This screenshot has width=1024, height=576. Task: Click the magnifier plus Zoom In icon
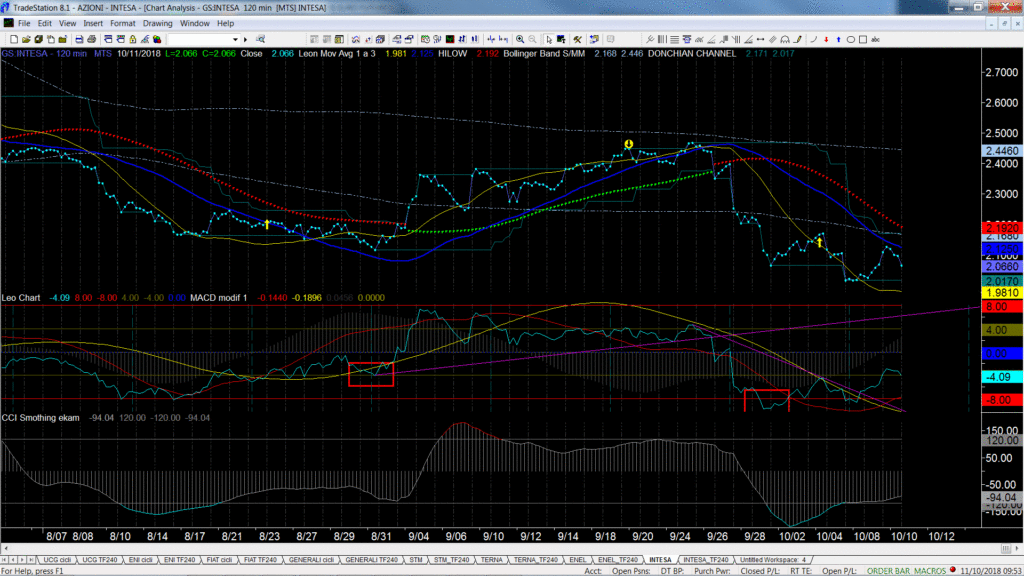click(x=520, y=40)
